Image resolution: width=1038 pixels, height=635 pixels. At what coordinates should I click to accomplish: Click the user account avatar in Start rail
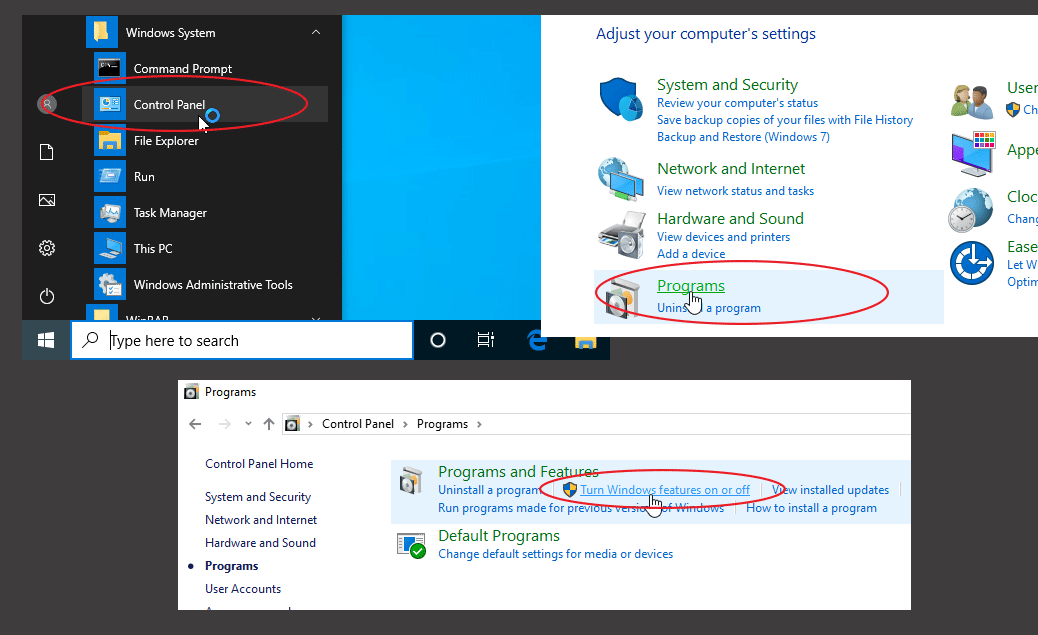coord(47,104)
